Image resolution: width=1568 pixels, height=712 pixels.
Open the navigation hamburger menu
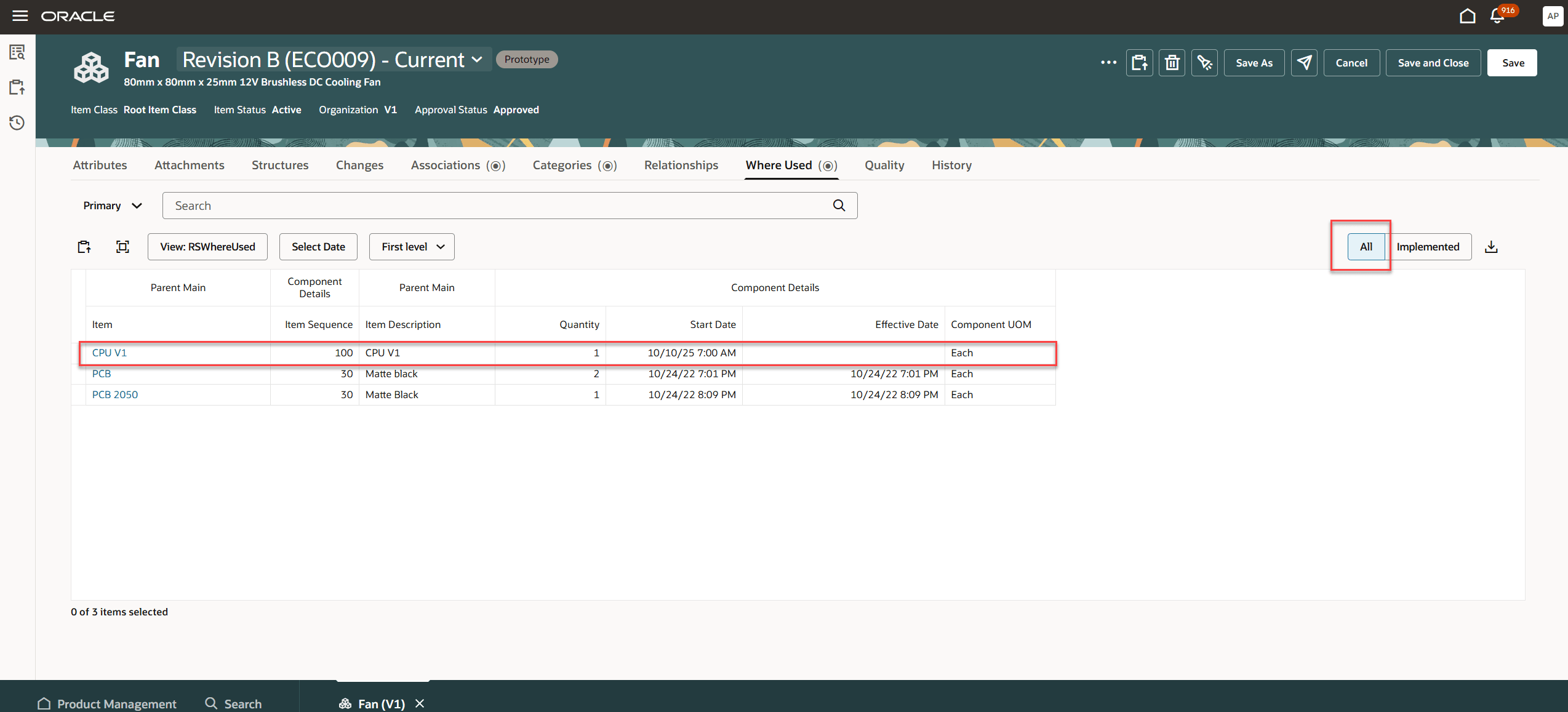[x=20, y=16]
